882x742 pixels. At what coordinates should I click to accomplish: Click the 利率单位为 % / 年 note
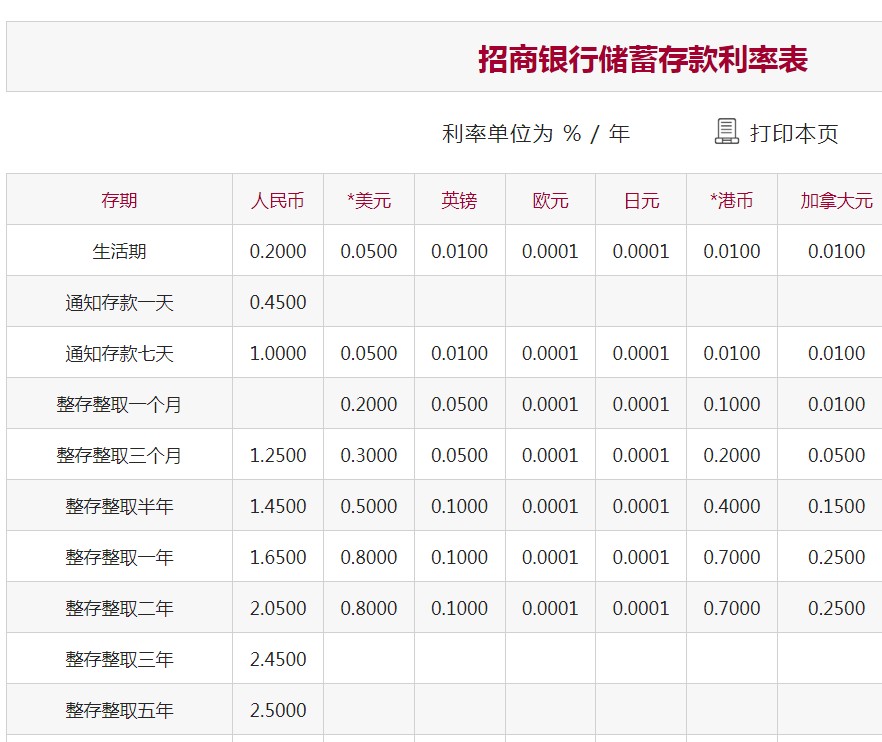pyautogui.click(x=536, y=134)
